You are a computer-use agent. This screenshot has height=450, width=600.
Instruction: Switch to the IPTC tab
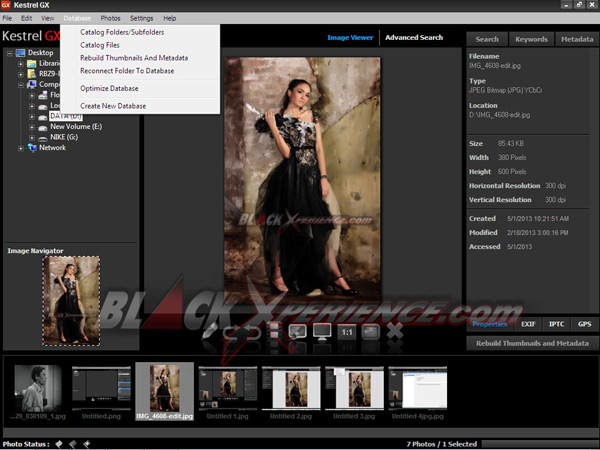point(556,324)
